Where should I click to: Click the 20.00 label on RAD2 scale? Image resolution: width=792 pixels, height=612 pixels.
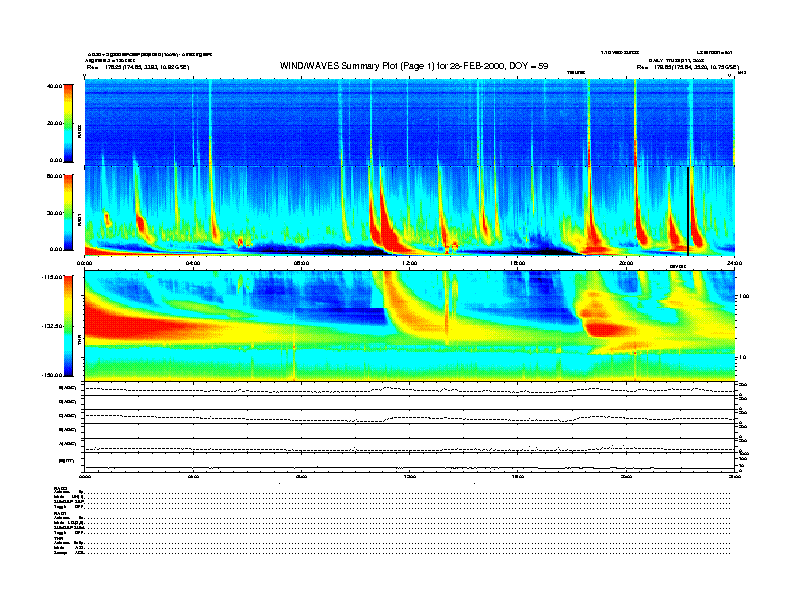pos(54,123)
